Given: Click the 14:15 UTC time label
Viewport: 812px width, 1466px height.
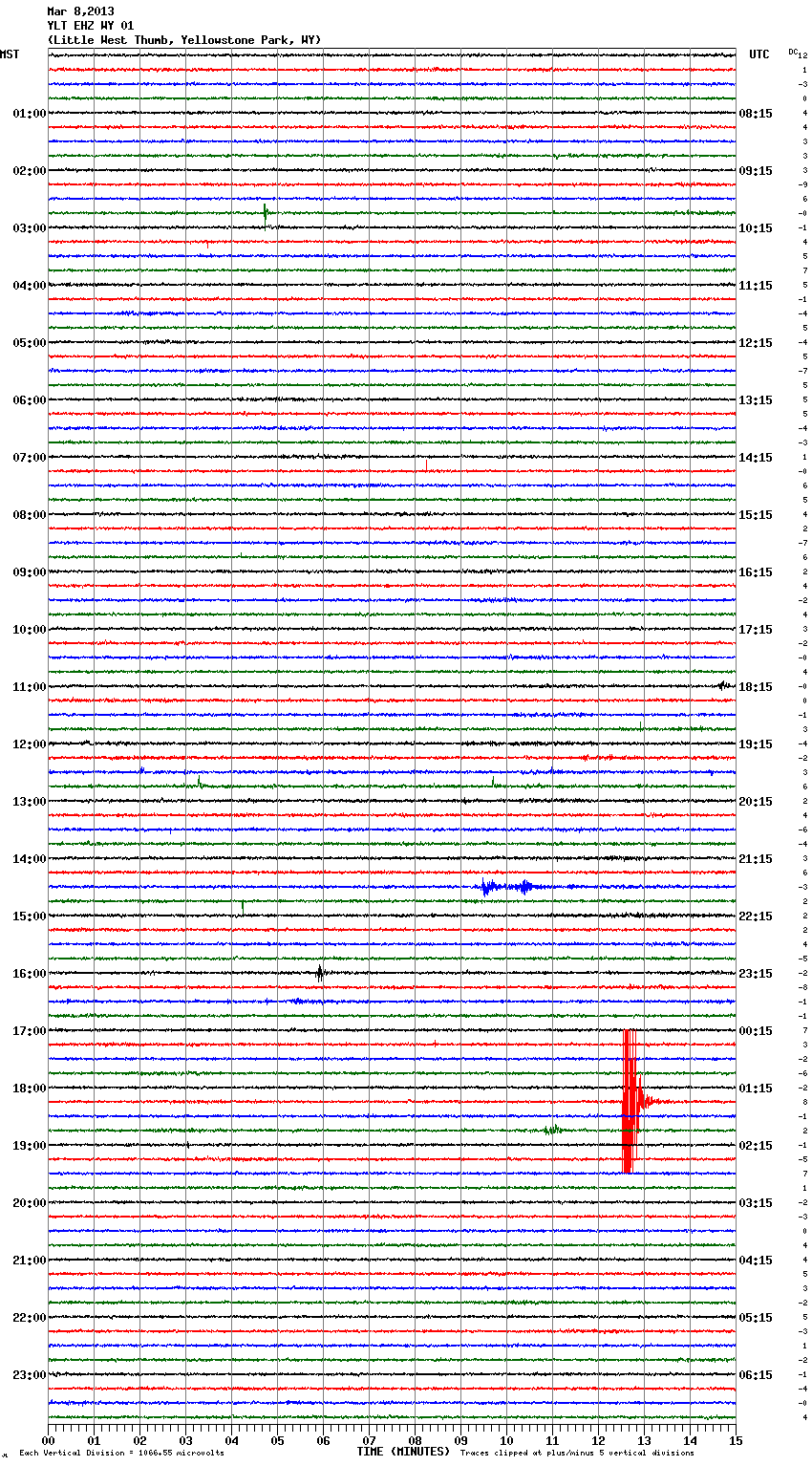Looking at the screenshot, I should pyautogui.click(x=756, y=458).
